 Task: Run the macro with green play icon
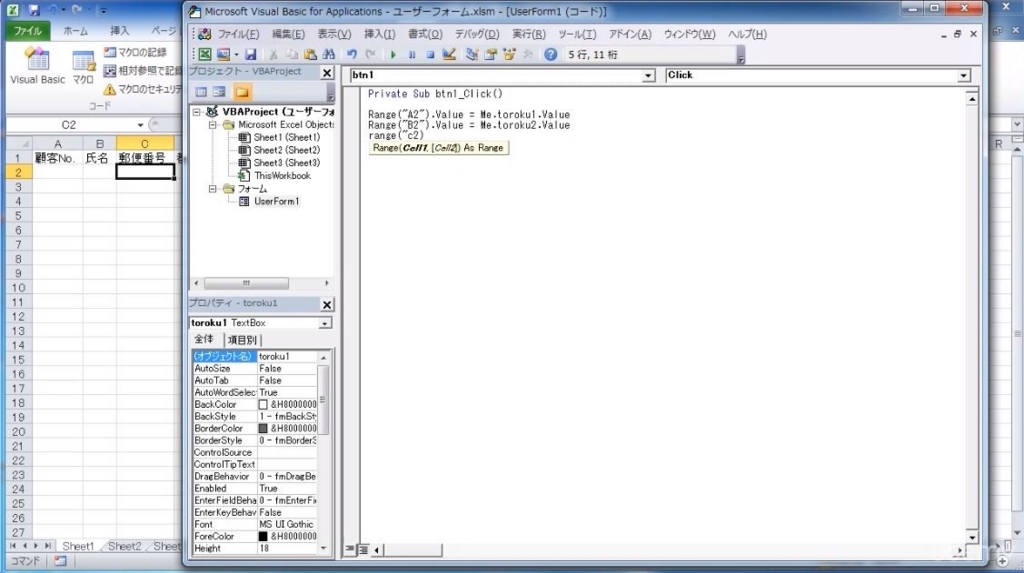tap(393, 54)
